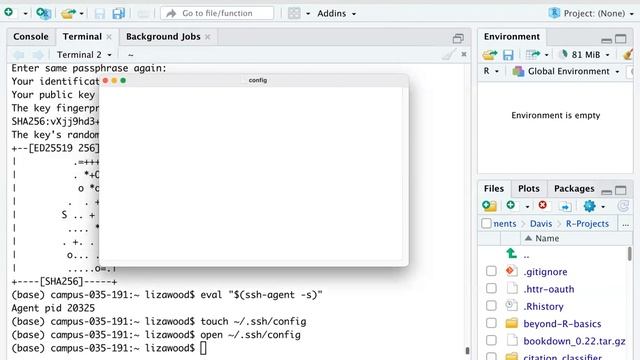Viewport: 640px width, 360px height.
Task: Open the bookdown_0.22.tar.gz file
Action: coord(574,341)
